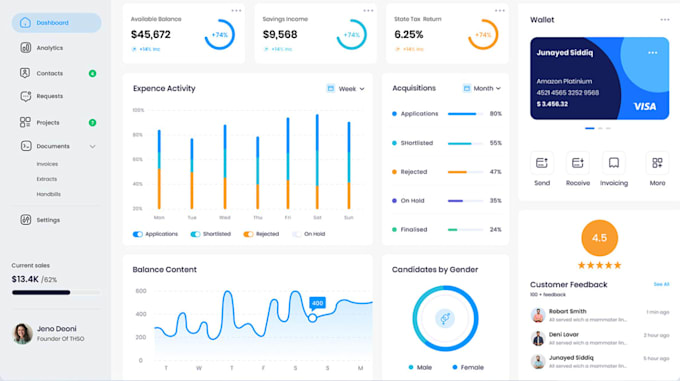Click the Current sales progress bar
The width and height of the screenshot is (680, 381).
(56, 293)
